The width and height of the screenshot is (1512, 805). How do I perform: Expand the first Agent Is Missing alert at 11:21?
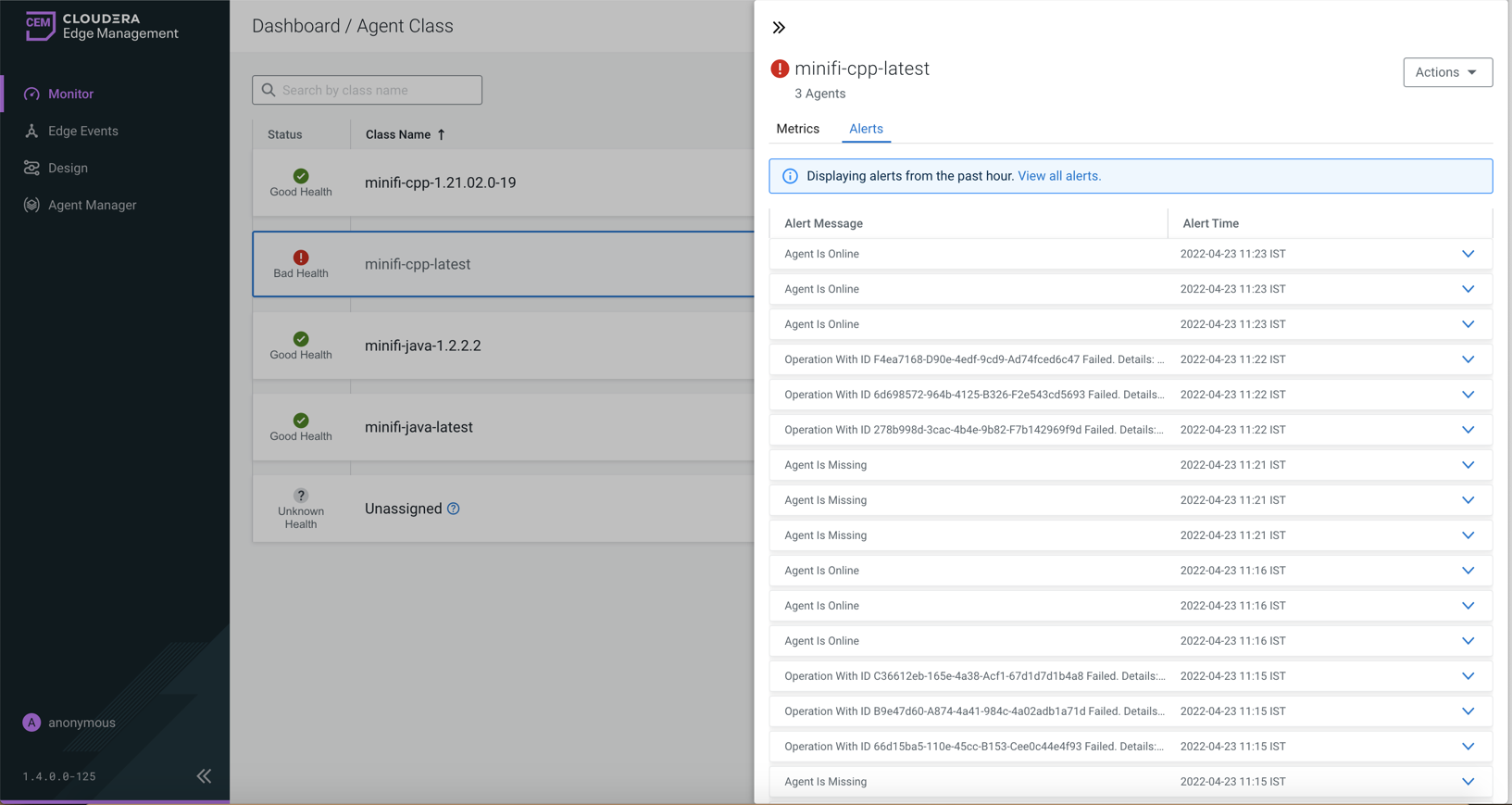coord(1468,465)
